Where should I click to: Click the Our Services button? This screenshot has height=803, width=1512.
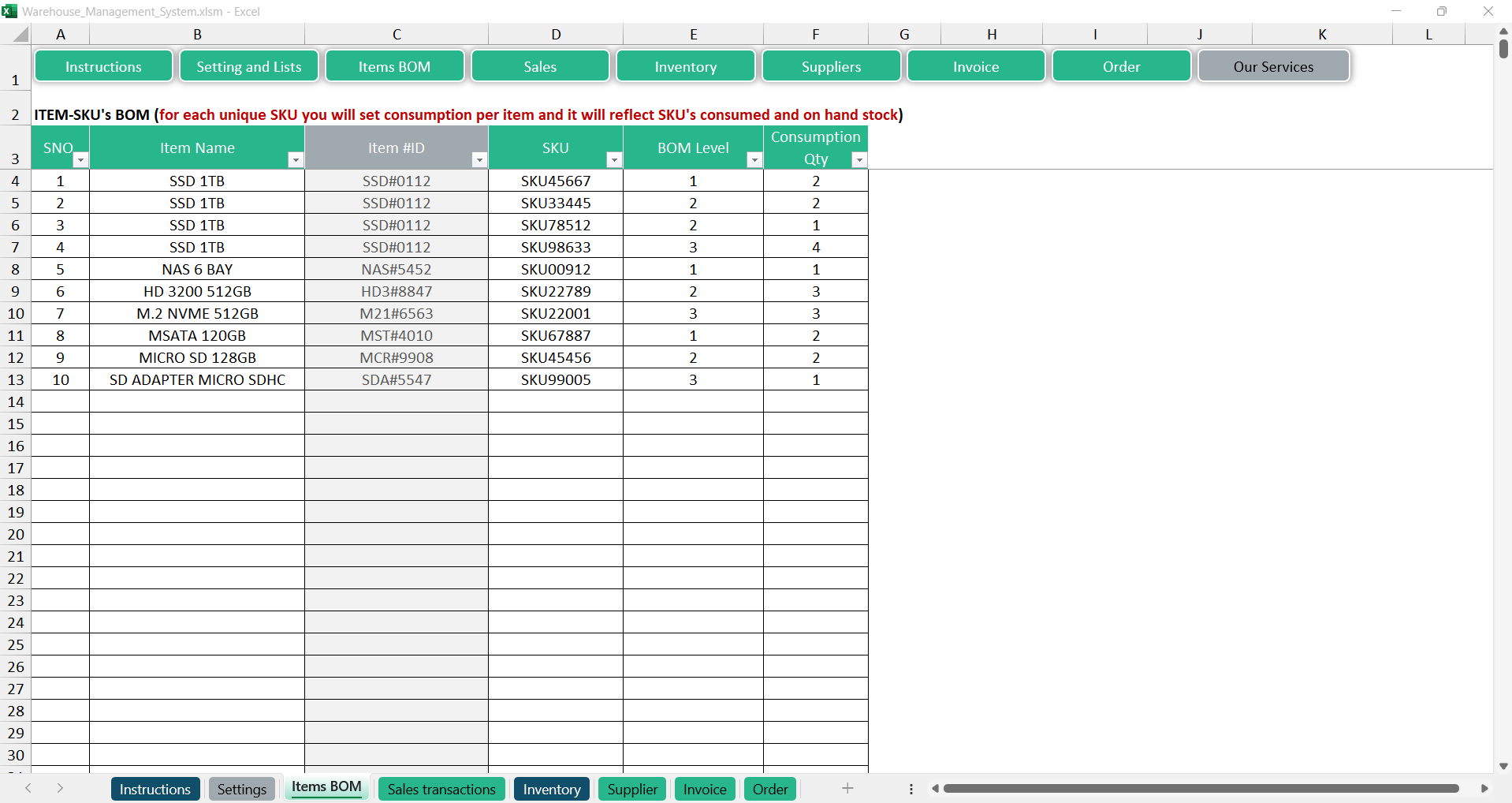1274,66
